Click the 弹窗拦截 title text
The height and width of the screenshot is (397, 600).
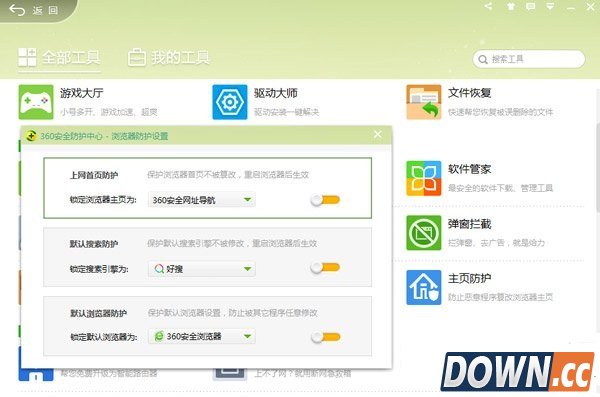pyautogui.click(x=470, y=224)
